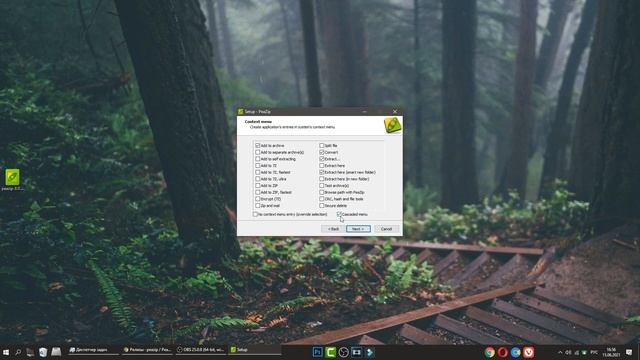Switch to the PeaZip releases browser window
The width and height of the screenshot is (640, 360).
click(147, 350)
